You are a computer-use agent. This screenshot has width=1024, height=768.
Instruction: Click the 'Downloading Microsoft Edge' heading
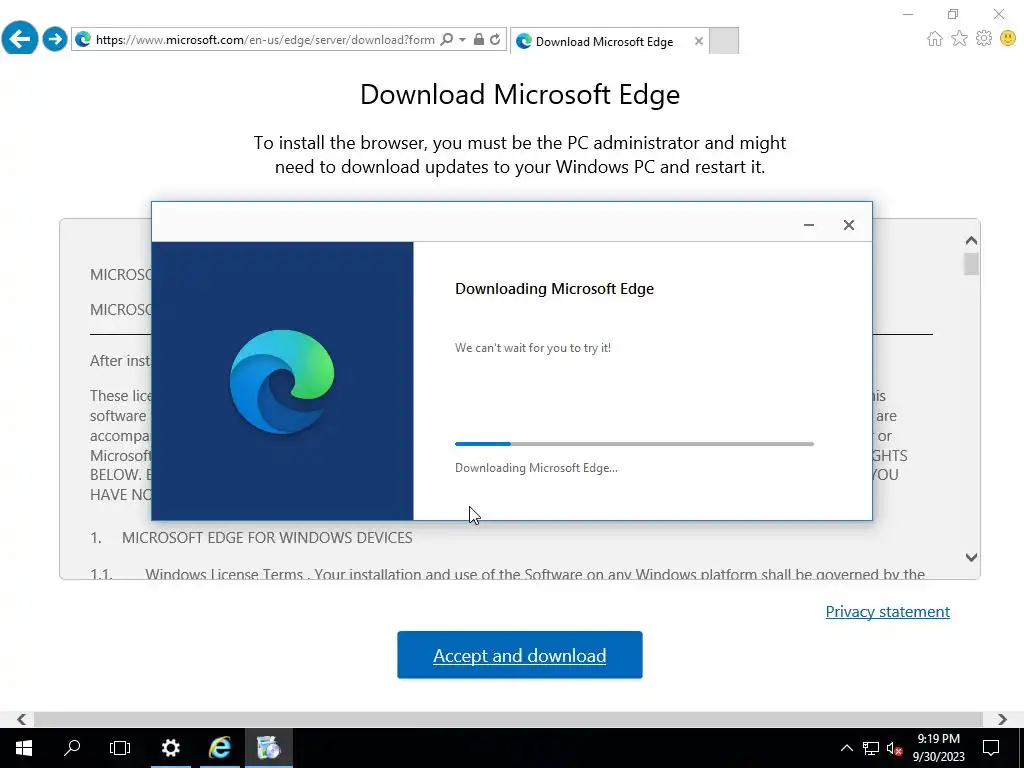pos(554,289)
